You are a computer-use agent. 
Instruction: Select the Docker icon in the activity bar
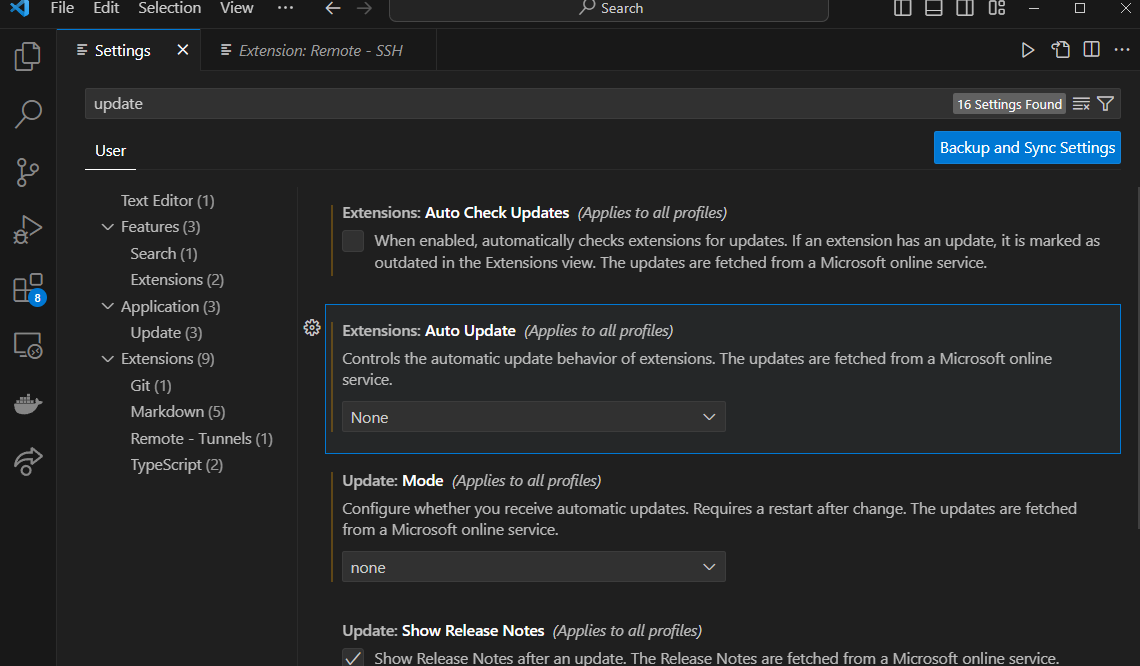27,403
